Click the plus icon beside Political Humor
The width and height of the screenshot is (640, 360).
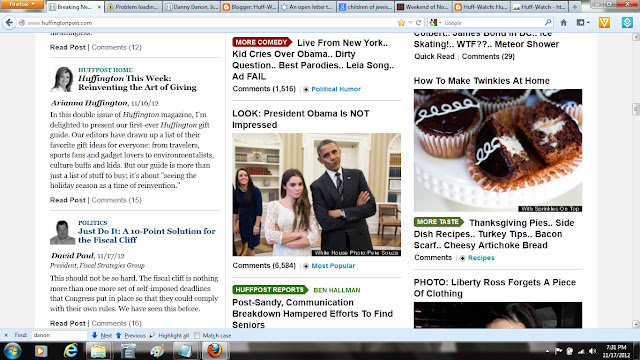pos(306,89)
